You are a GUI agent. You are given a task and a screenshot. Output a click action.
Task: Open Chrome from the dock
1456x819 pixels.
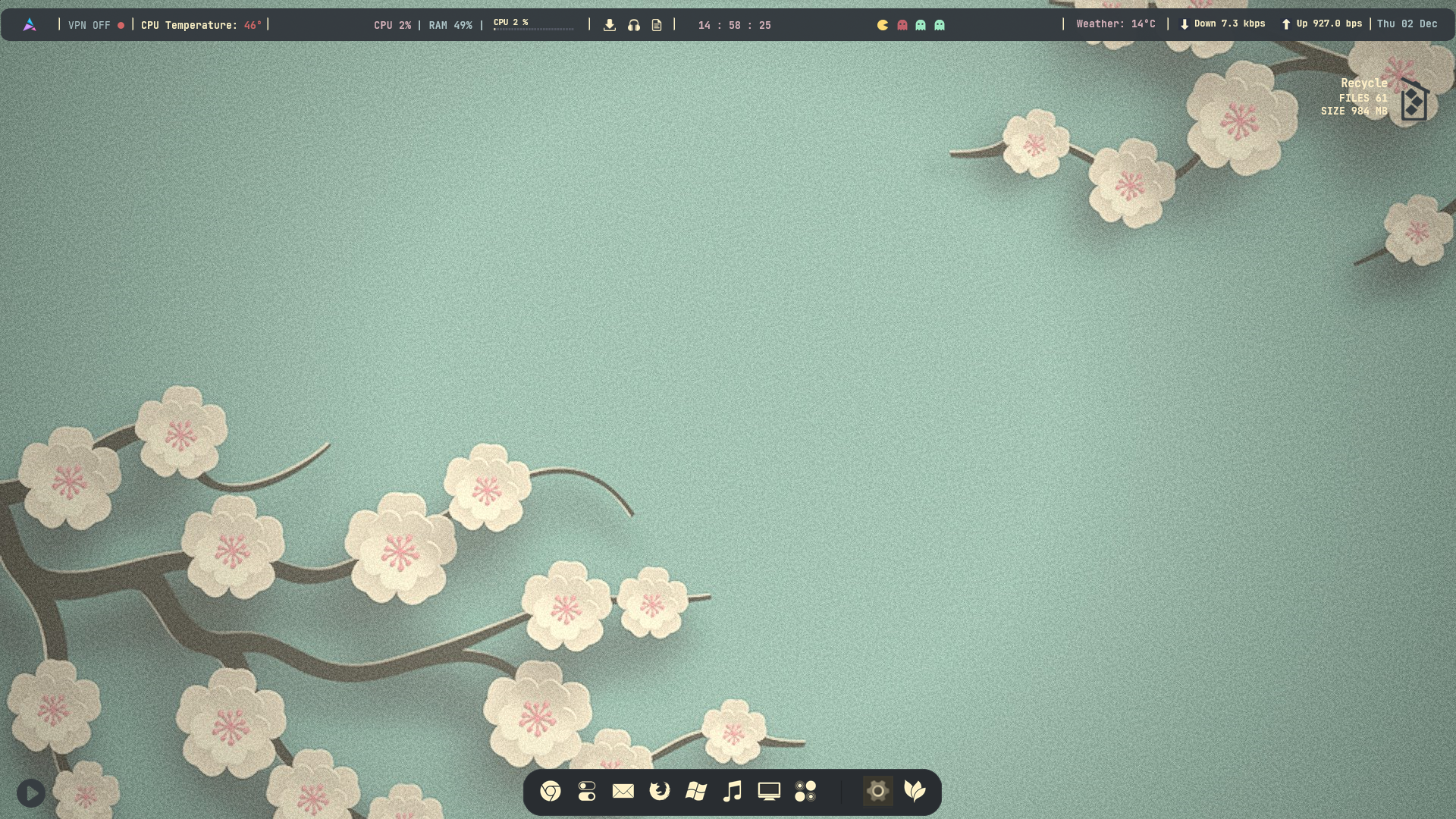pyautogui.click(x=551, y=792)
